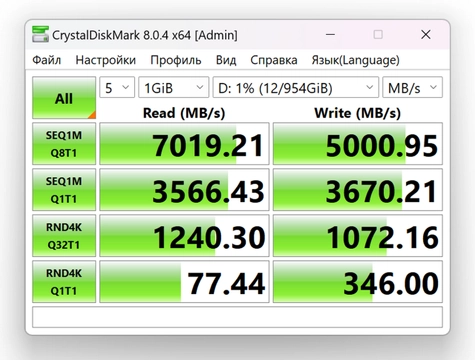475x360 pixels.
Task: Click the read result 77.44
Action: click(184, 282)
